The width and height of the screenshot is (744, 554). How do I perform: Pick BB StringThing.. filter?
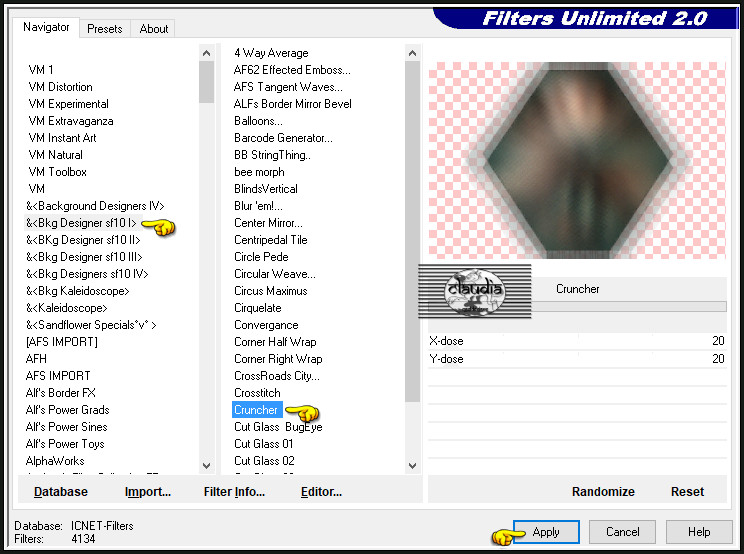tap(272, 156)
